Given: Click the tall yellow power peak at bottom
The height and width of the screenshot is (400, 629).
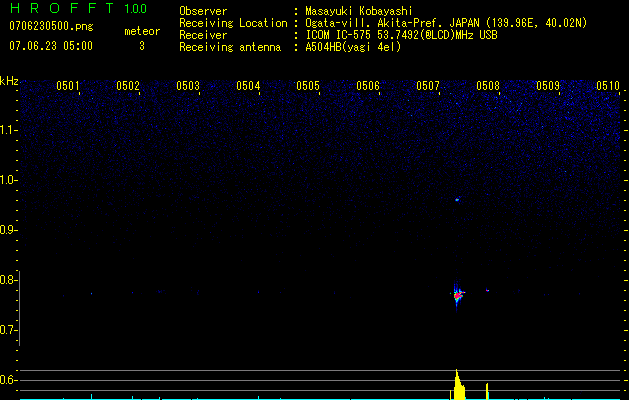Looking at the screenshot, I should pos(458,385).
